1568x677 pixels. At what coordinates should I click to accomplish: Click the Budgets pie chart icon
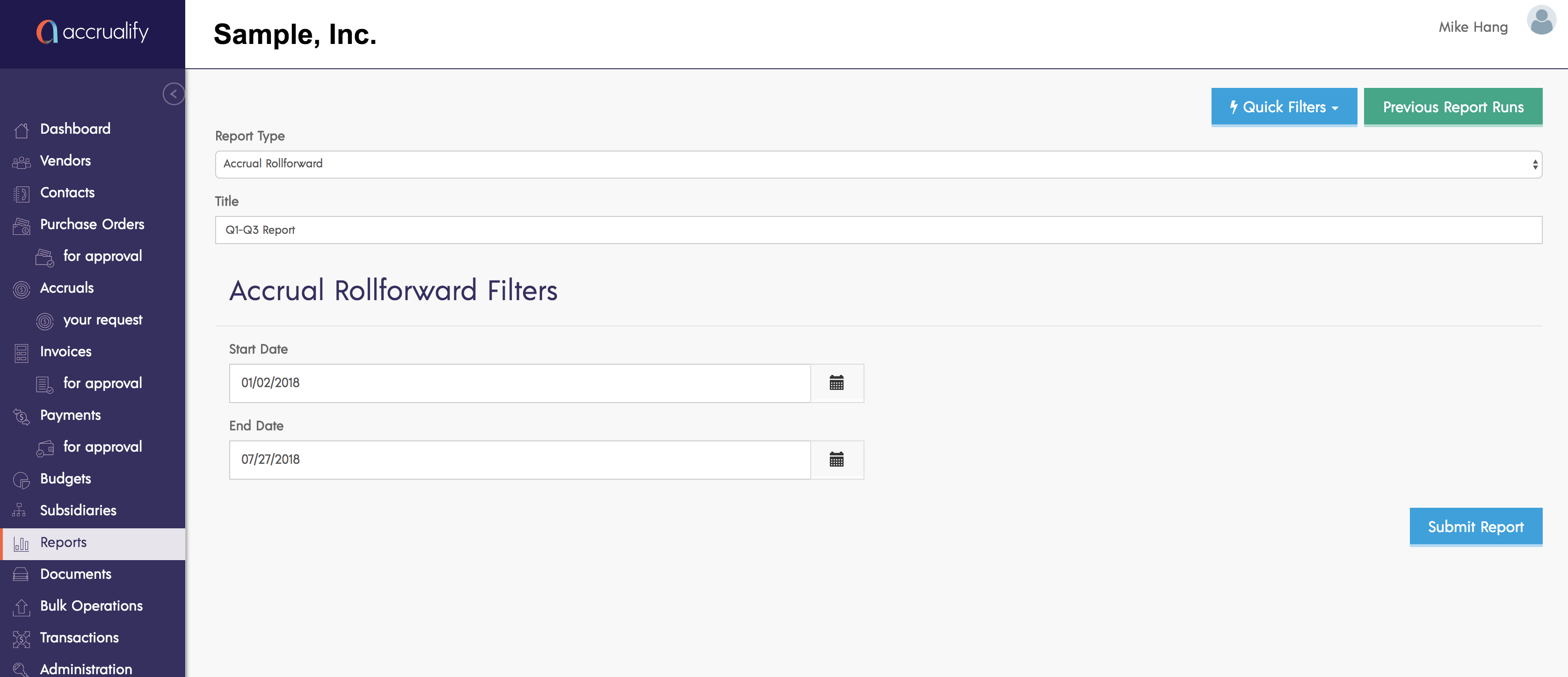click(x=22, y=480)
